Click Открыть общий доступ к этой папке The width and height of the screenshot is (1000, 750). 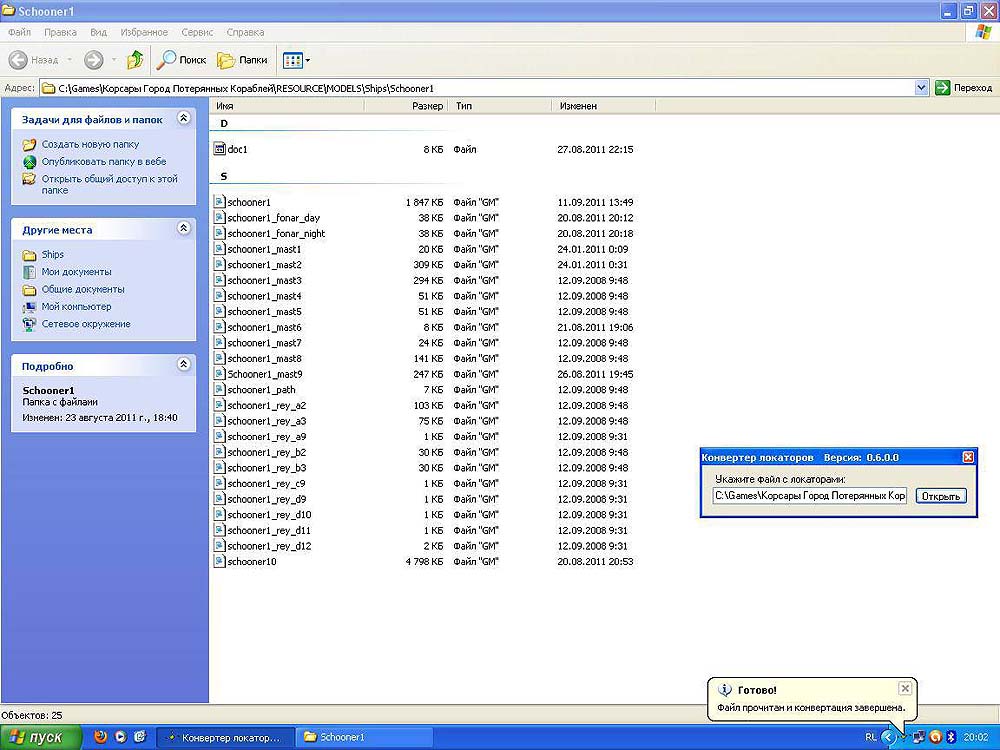[x=110, y=184]
